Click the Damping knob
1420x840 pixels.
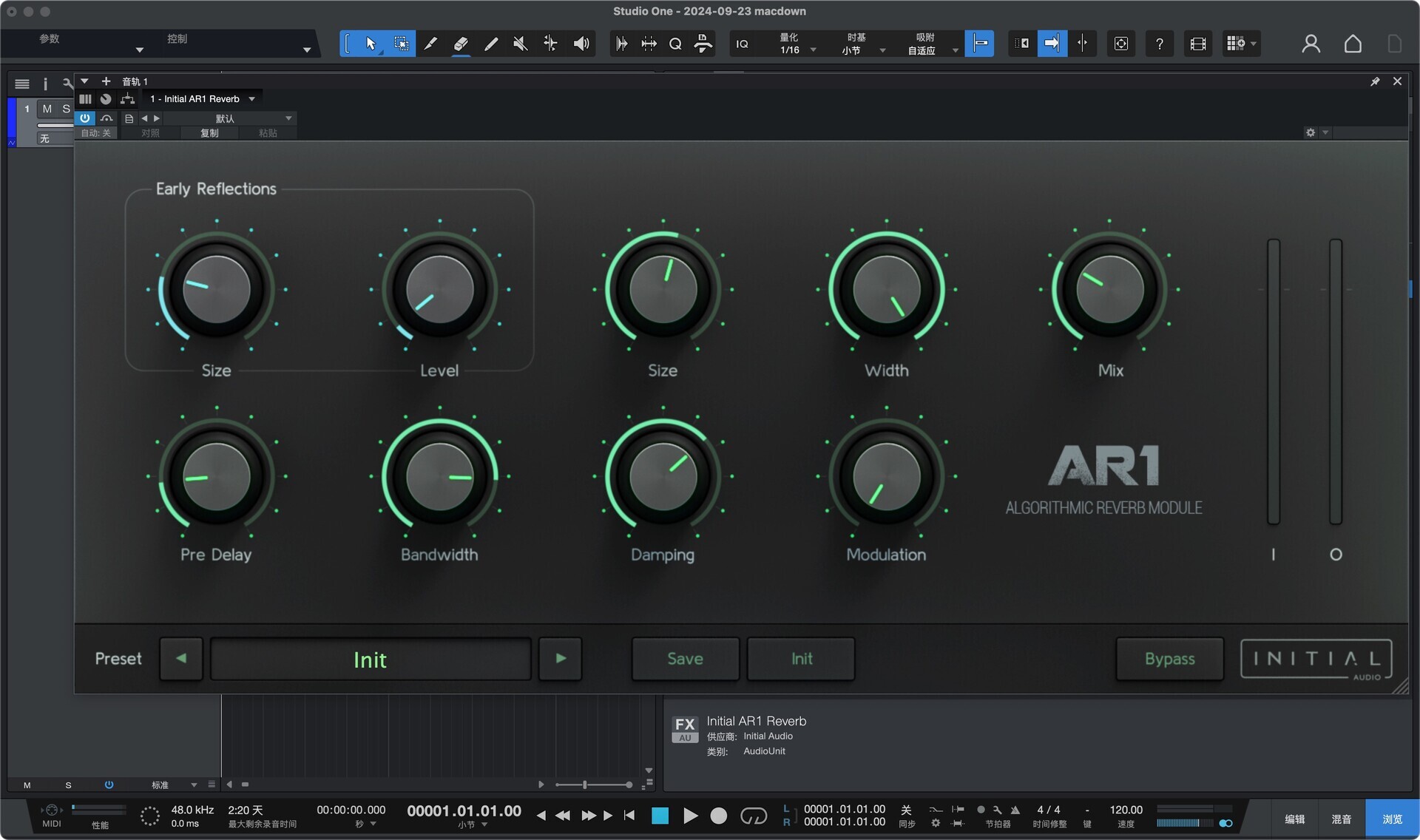click(x=663, y=477)
